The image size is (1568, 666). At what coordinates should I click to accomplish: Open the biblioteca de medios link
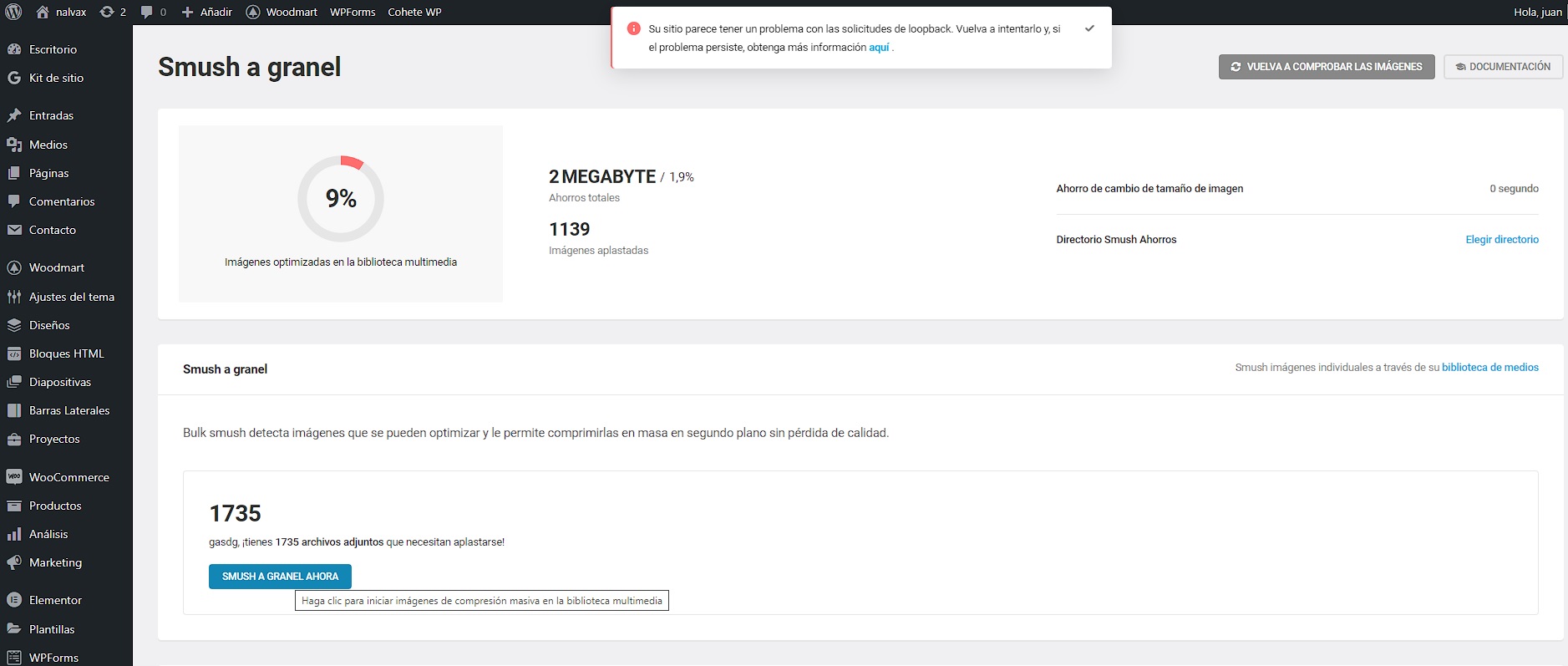point(1490,368)
